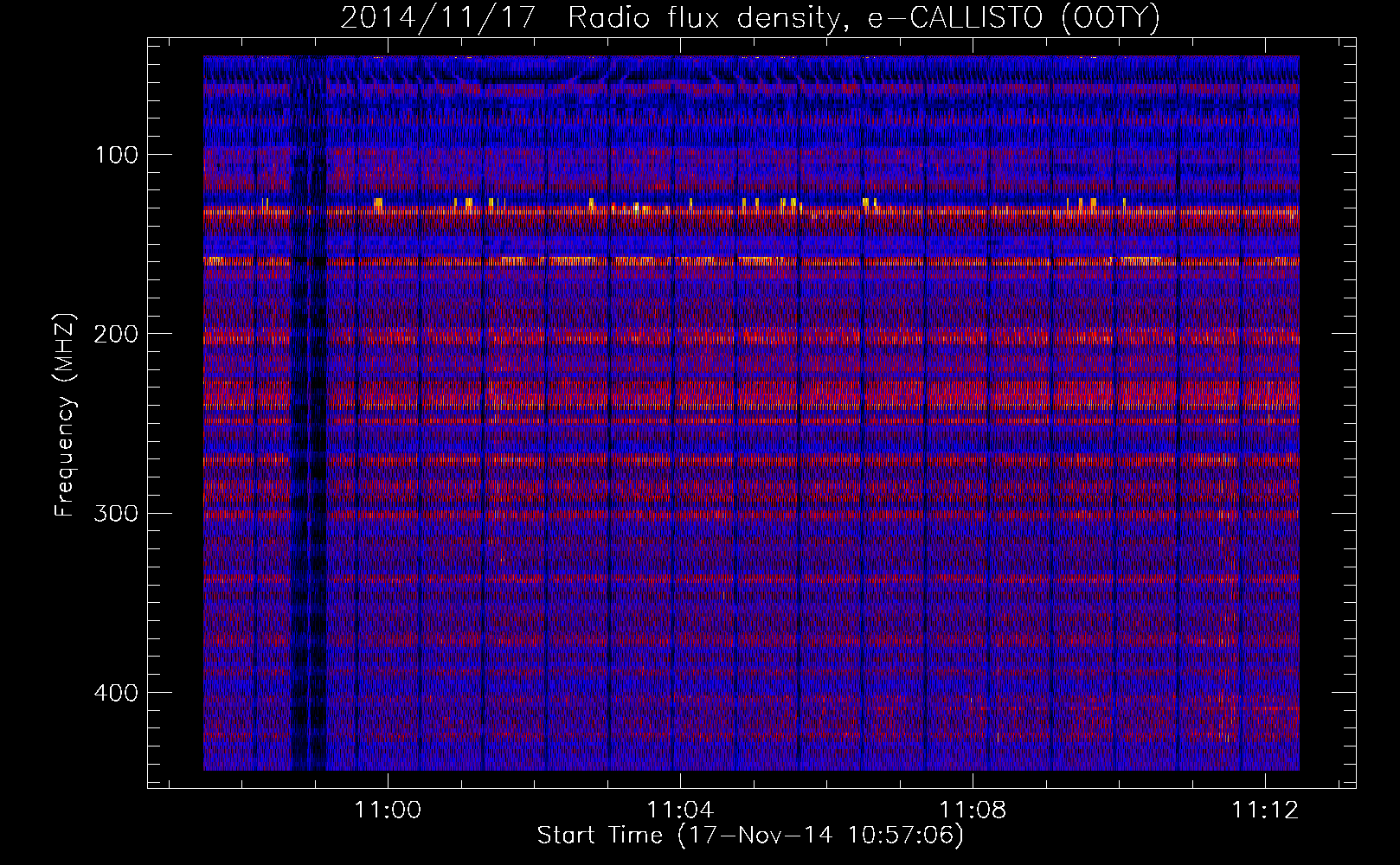Click the '300' frequency tick label
The height and width of the screenshot is (865, 1400).
tap(114, 513)
